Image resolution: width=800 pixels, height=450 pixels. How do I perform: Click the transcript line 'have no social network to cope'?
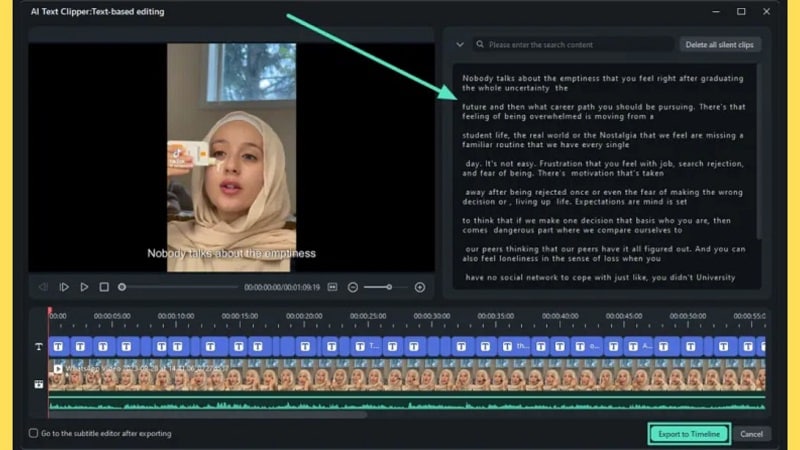[600, 278]
